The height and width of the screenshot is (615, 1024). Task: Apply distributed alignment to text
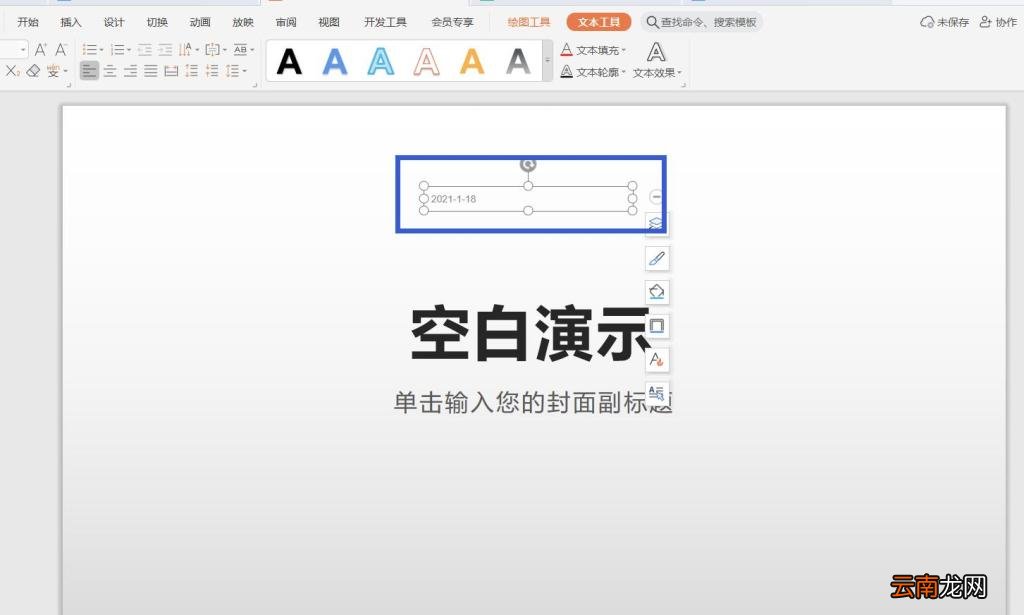pos(171,71)
